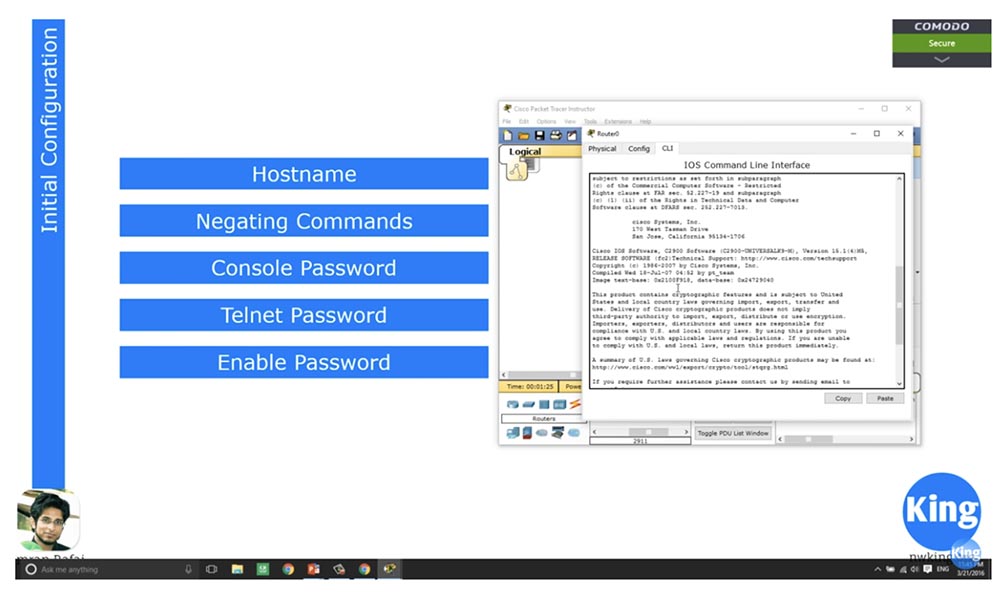The height and width of the screenshot is (592, 1000).
Task: Click the New file icon in Packet Tracer
Action: click(508, 135)
